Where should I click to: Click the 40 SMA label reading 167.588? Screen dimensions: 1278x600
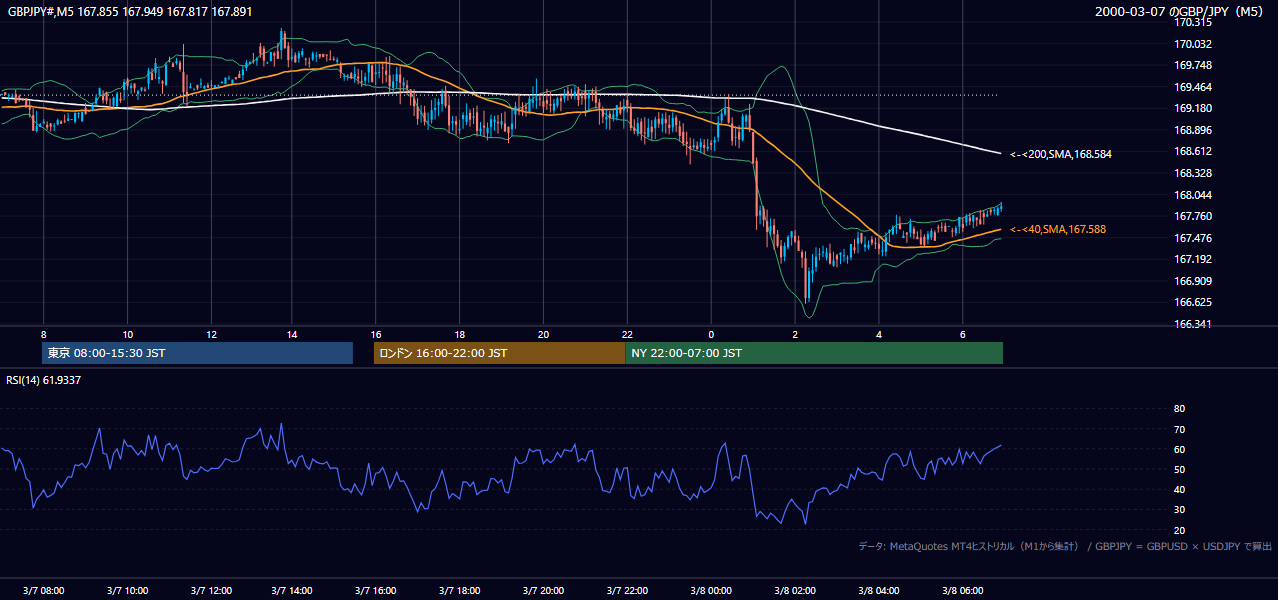[x=1058, y=230]
